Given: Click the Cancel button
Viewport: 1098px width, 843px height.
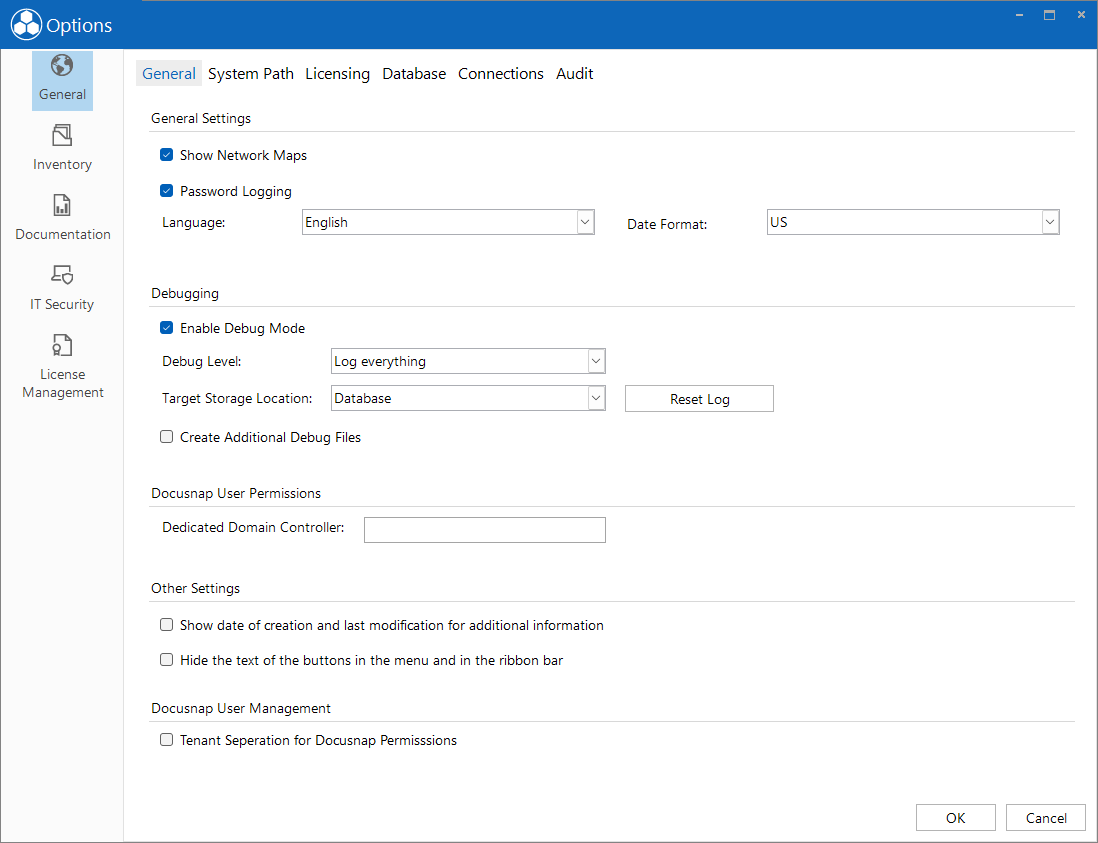Looking at the screenshot, I should tap(1046, 818).
